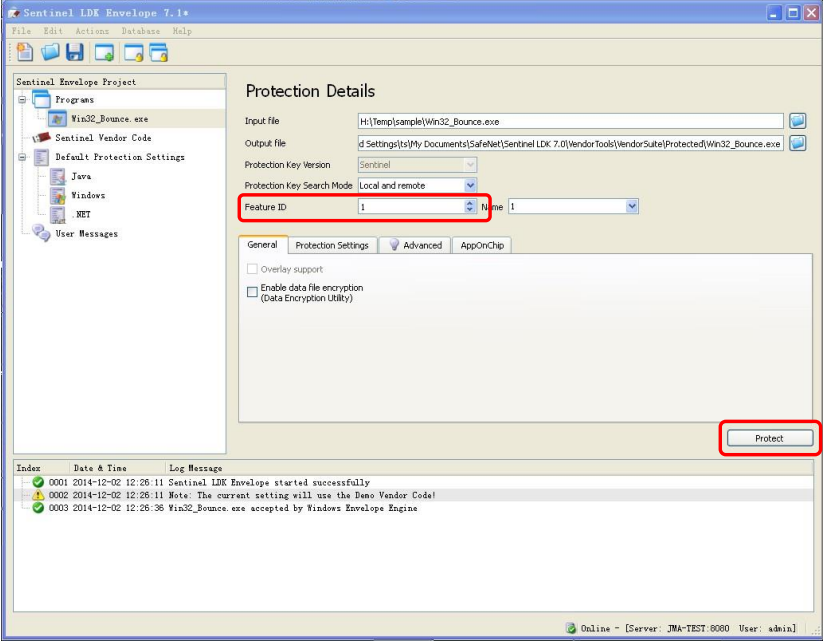
Task: Click into the Input file path field
Action: pyautogui.click(x=570, y=121)
